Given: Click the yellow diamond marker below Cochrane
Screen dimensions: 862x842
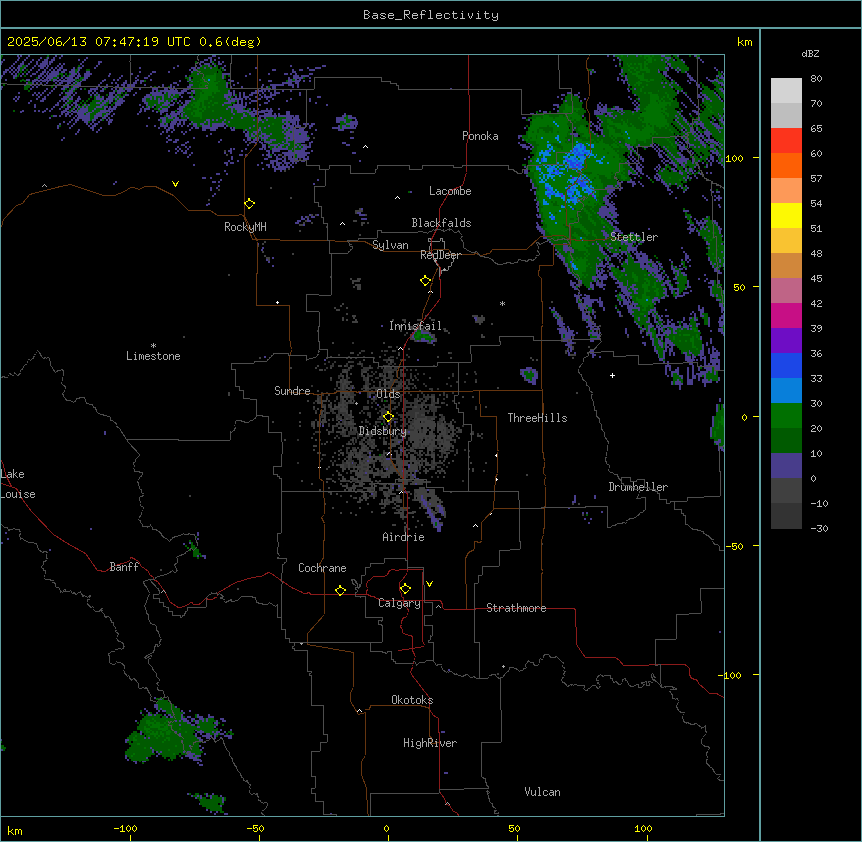Looking at the screenshot, I should [340, 590].
